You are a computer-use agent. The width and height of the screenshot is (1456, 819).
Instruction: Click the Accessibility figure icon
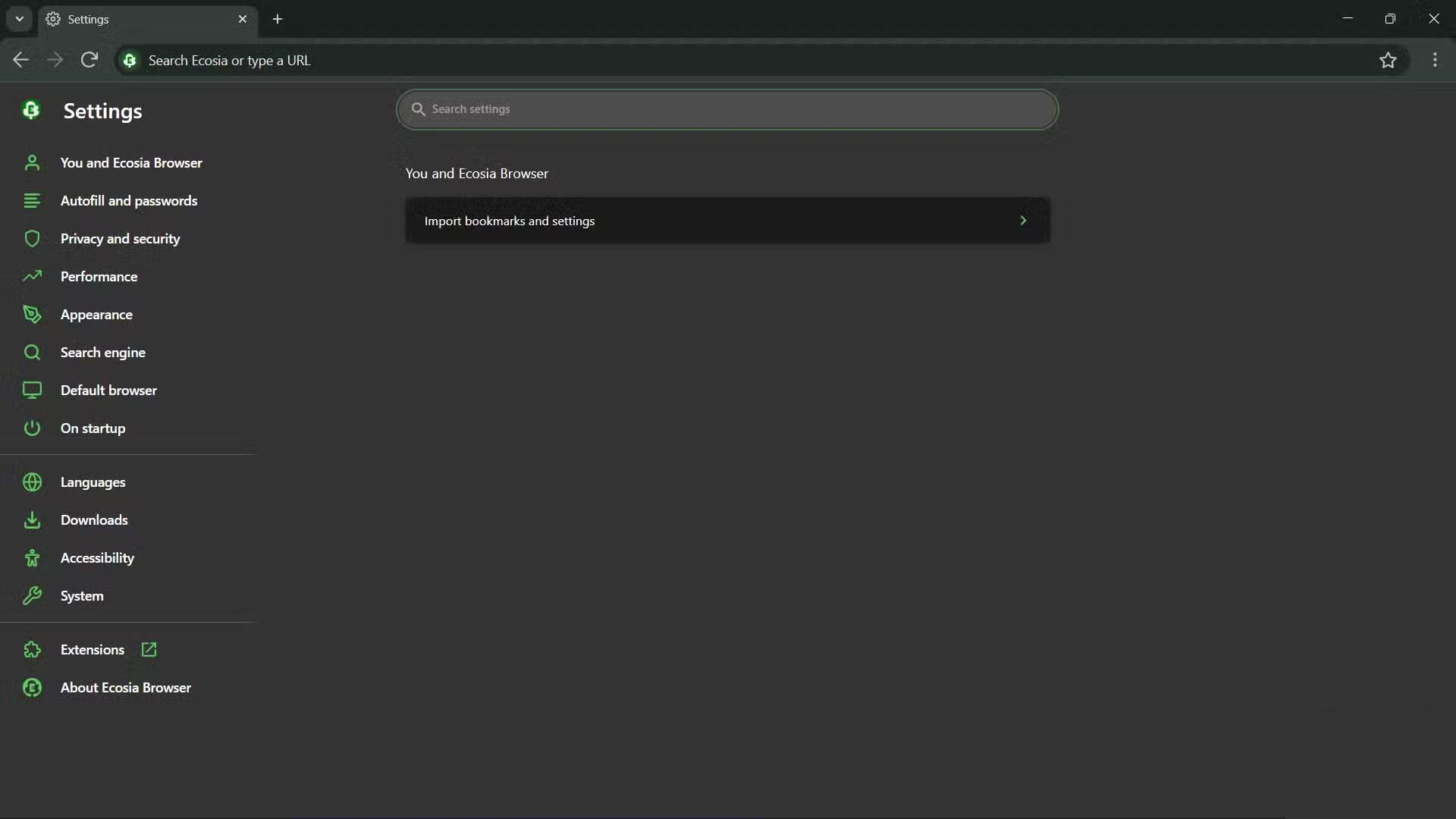point(32,558)
